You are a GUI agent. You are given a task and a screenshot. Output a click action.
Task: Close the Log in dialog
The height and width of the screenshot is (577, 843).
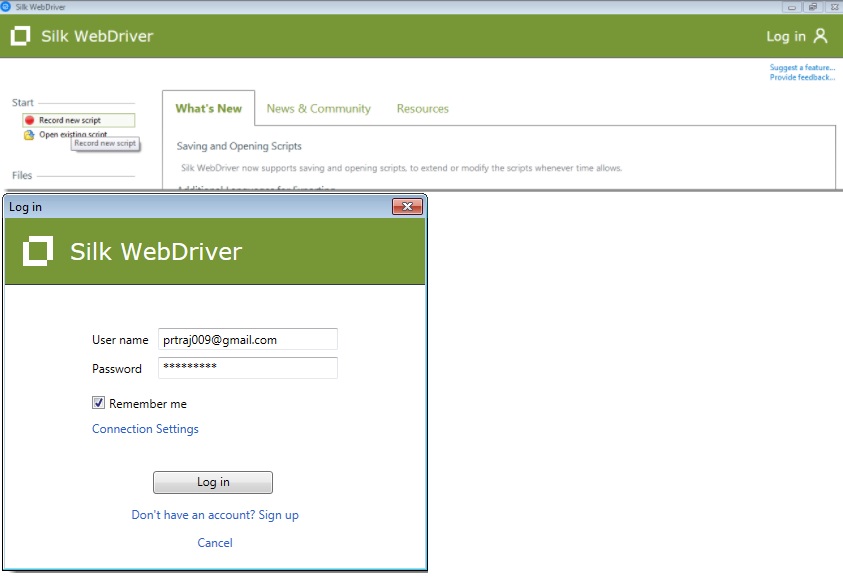point(407,206)
